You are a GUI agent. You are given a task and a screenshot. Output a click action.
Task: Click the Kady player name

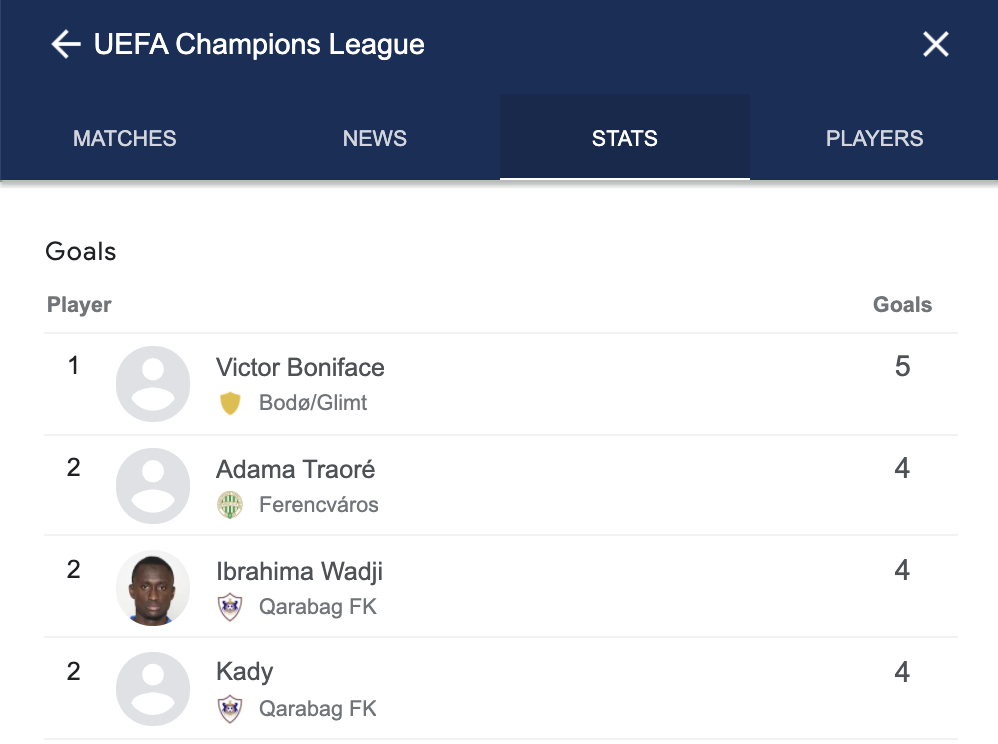click(245, 673)
